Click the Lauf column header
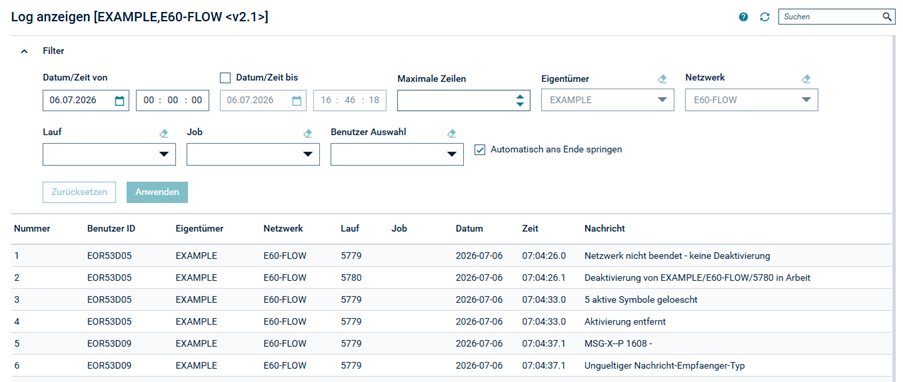The width and height of the screenshot is (903, 382). tap(350, 229)
